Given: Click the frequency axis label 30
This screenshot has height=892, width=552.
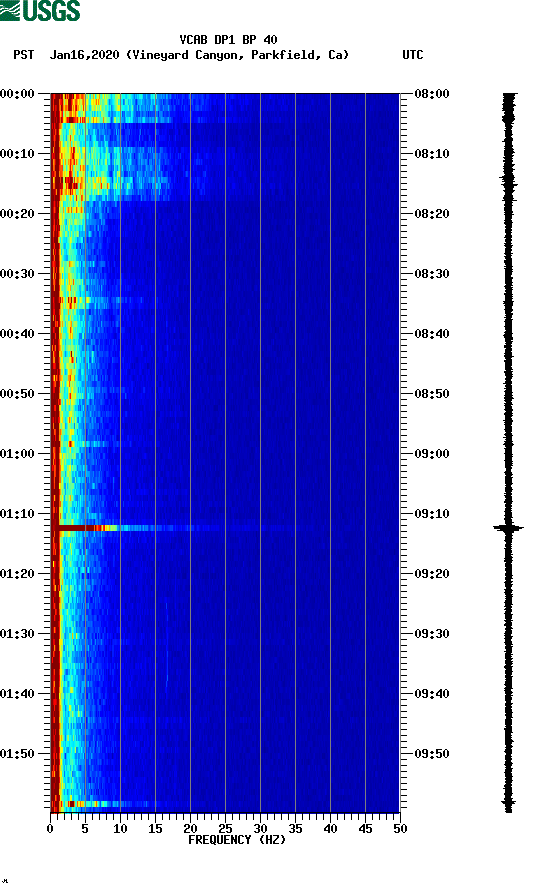Looking at the screenshot, I should [x=261, y=829].
